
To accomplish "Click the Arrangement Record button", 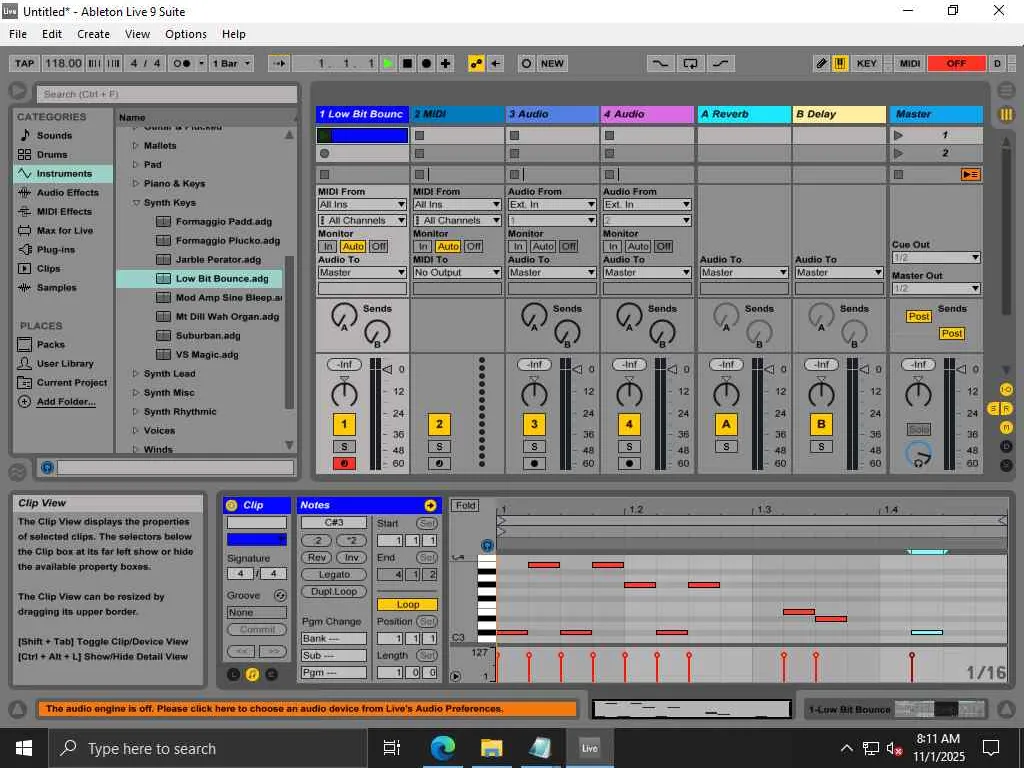I will click(426, 63).
